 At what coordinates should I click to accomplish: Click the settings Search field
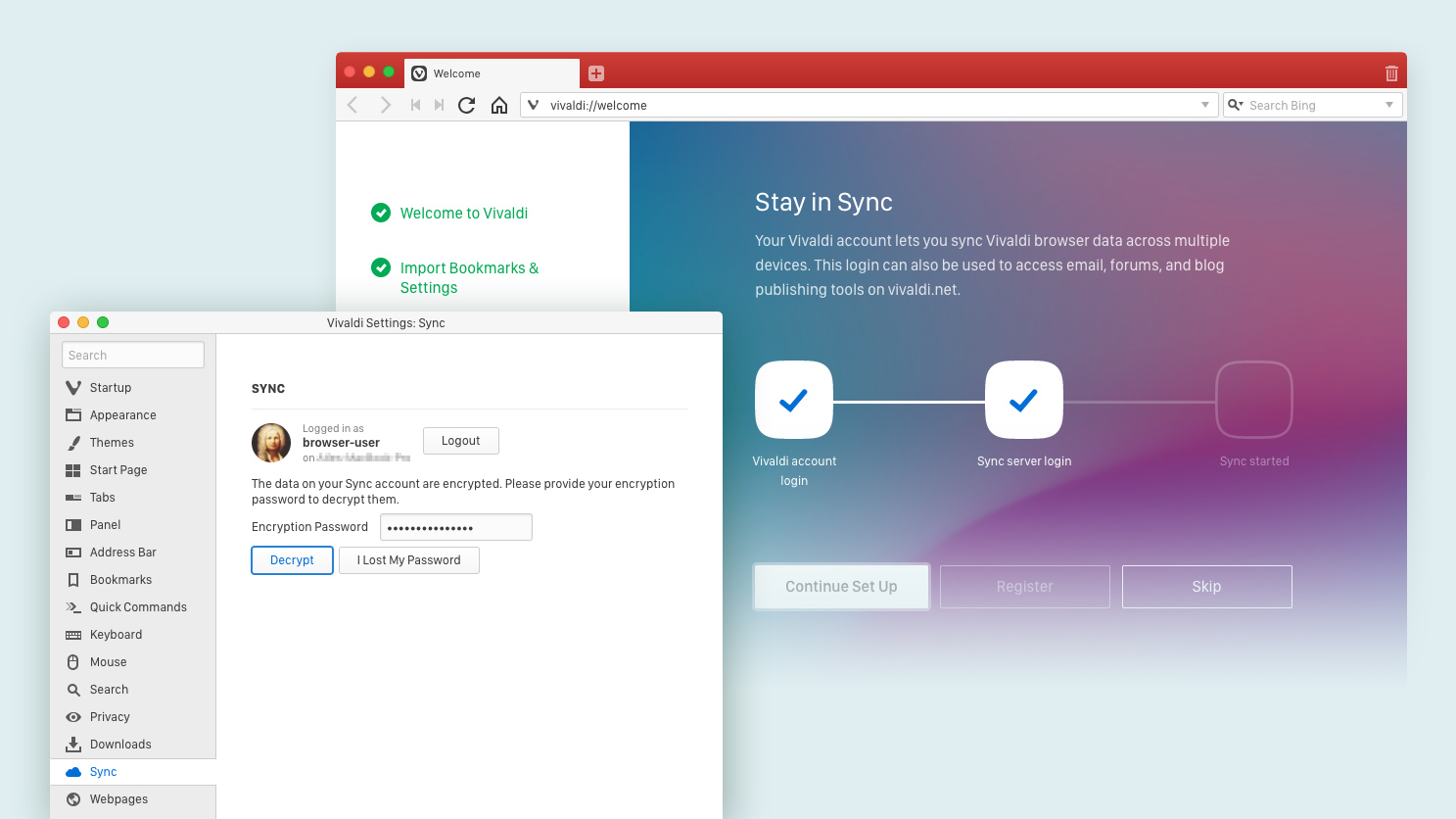coord(133,355)
